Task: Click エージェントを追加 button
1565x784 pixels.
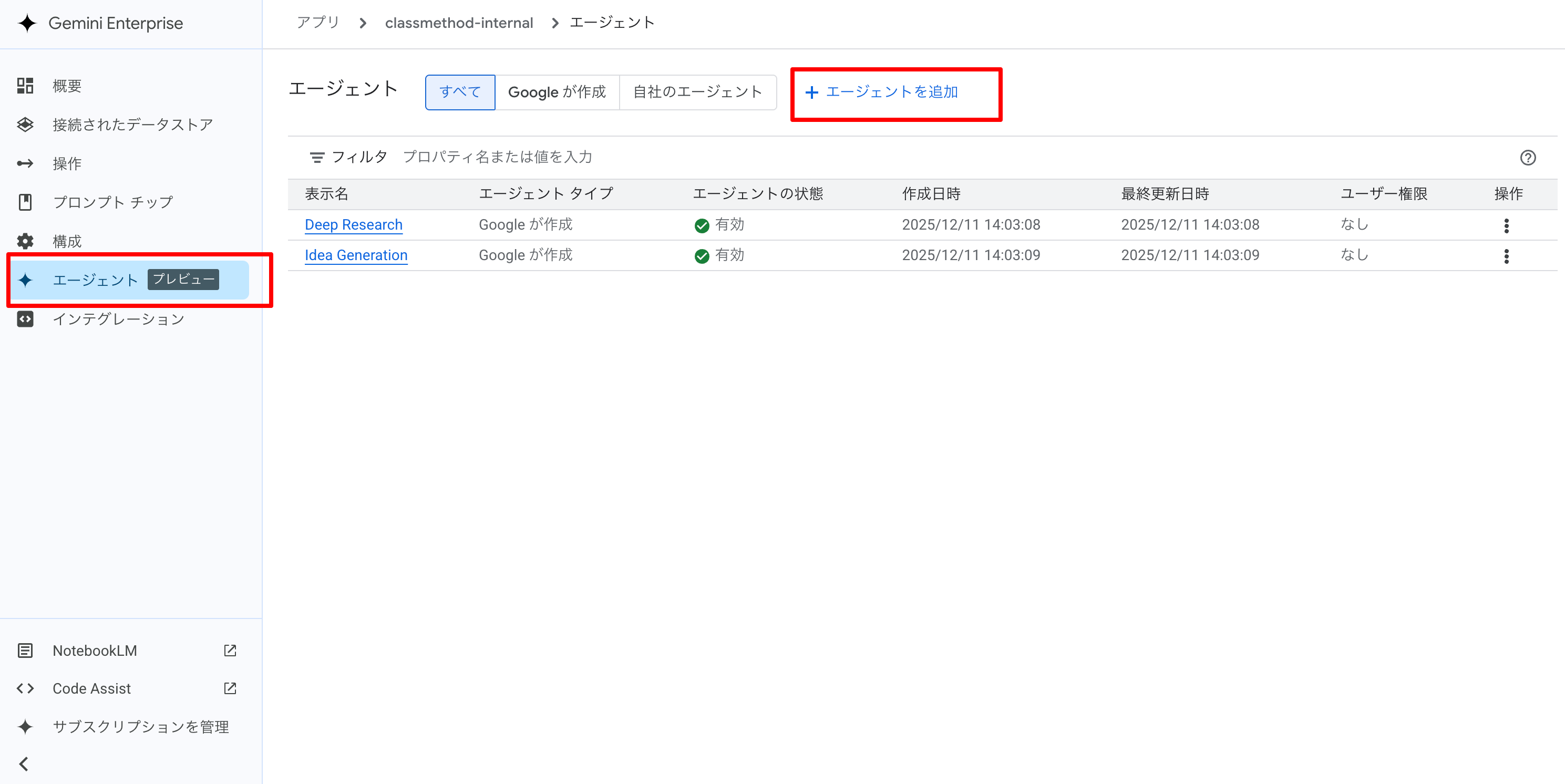Action: (x=882, y=92)
